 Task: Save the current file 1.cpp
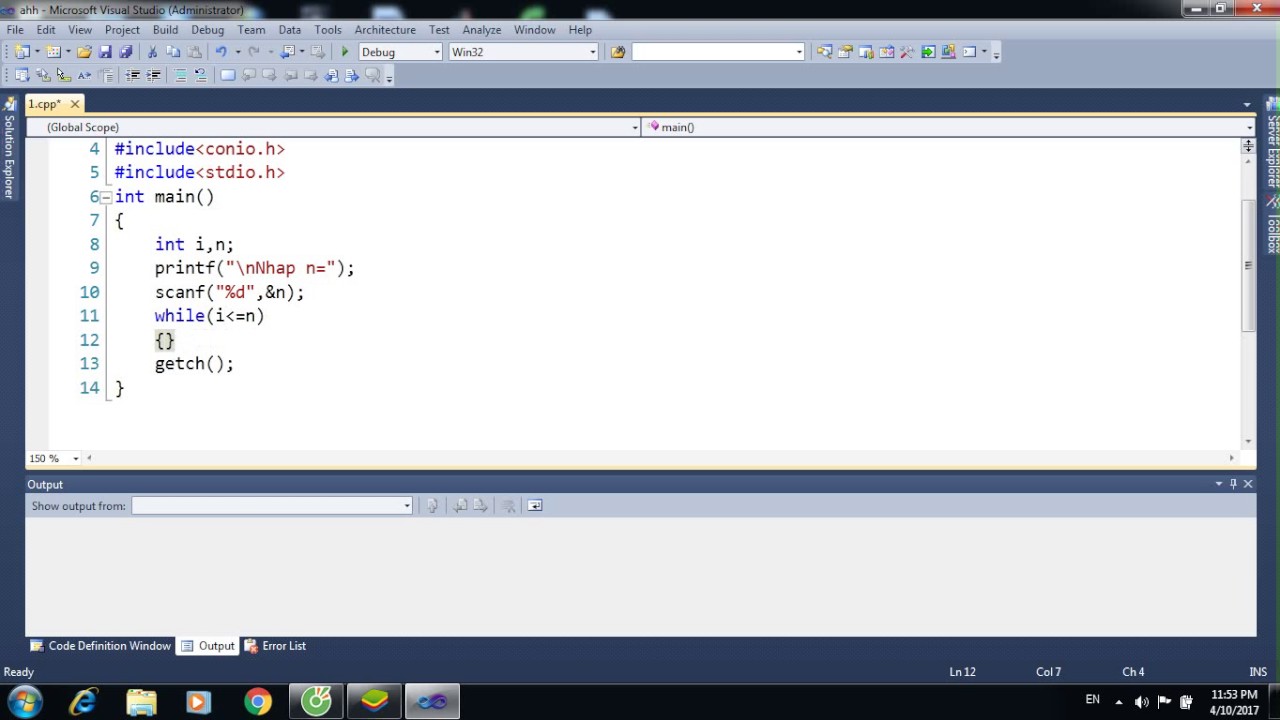click(105, 52)
